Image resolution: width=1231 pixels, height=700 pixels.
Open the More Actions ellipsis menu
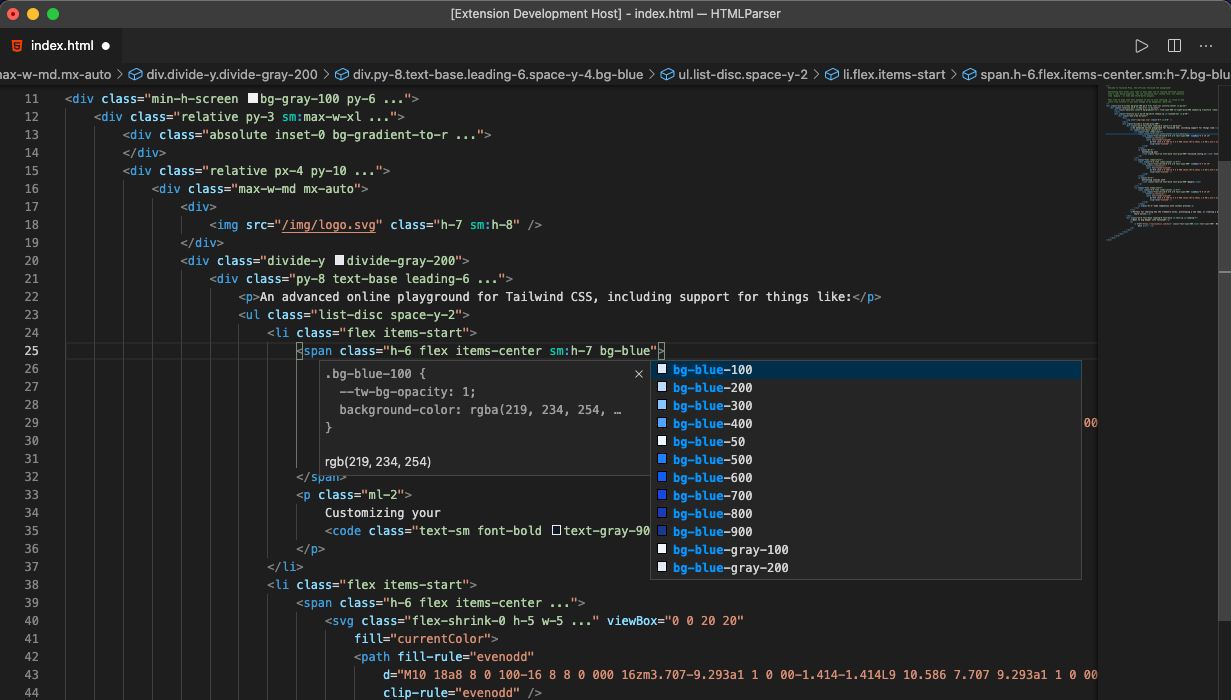pyautogui.click(x=1207, y=46)
